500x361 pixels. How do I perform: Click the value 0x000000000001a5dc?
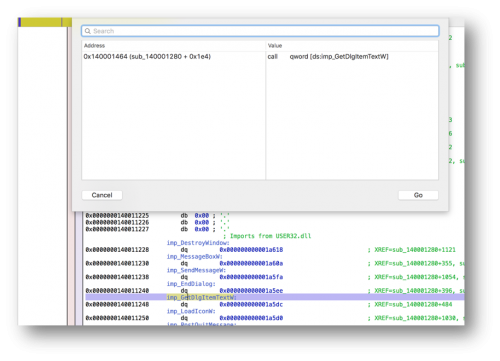click(251, 304)
